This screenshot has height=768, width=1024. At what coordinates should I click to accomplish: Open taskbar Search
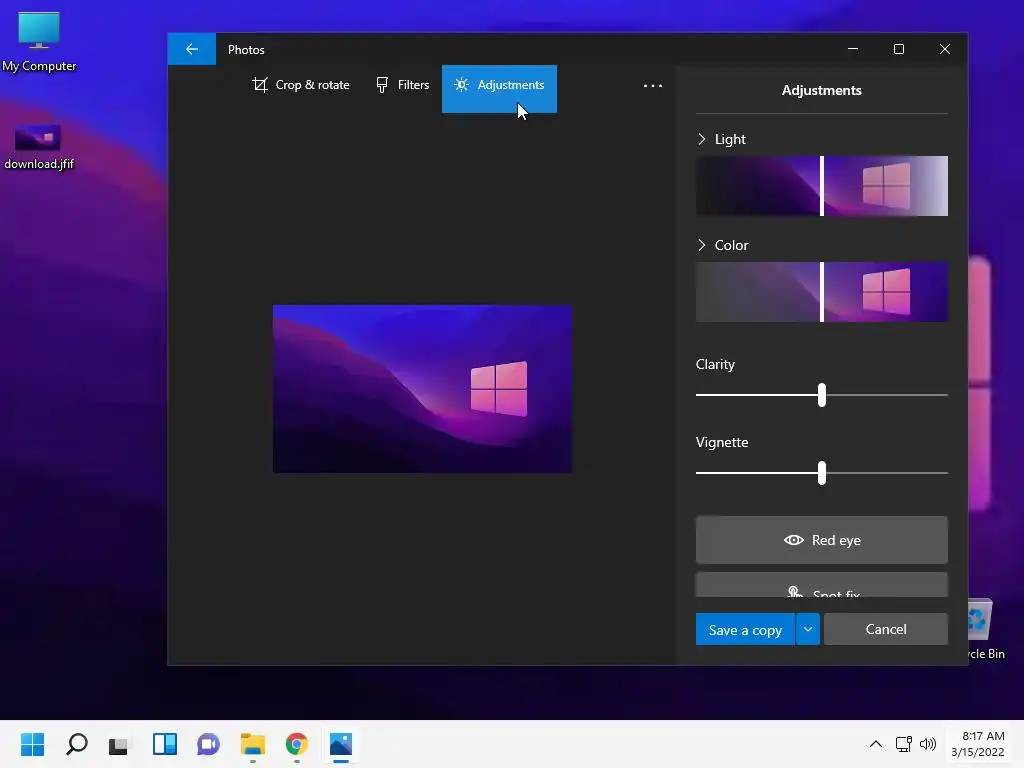tap(76, 744)
